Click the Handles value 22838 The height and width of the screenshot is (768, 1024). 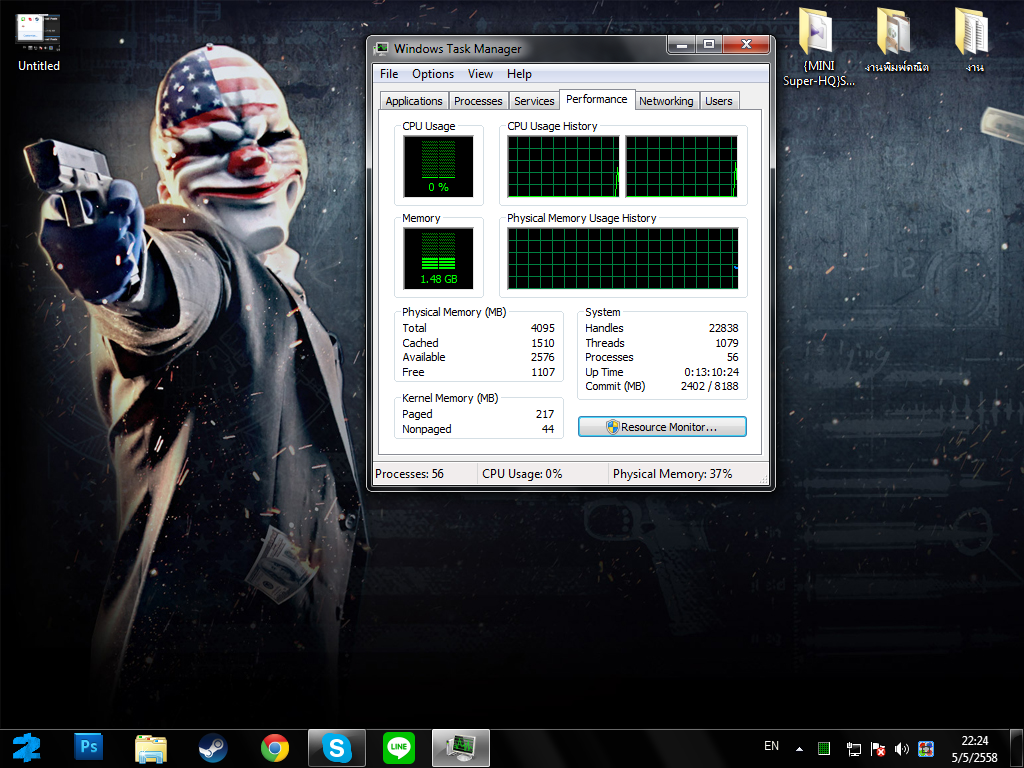[x=724, y=328]
